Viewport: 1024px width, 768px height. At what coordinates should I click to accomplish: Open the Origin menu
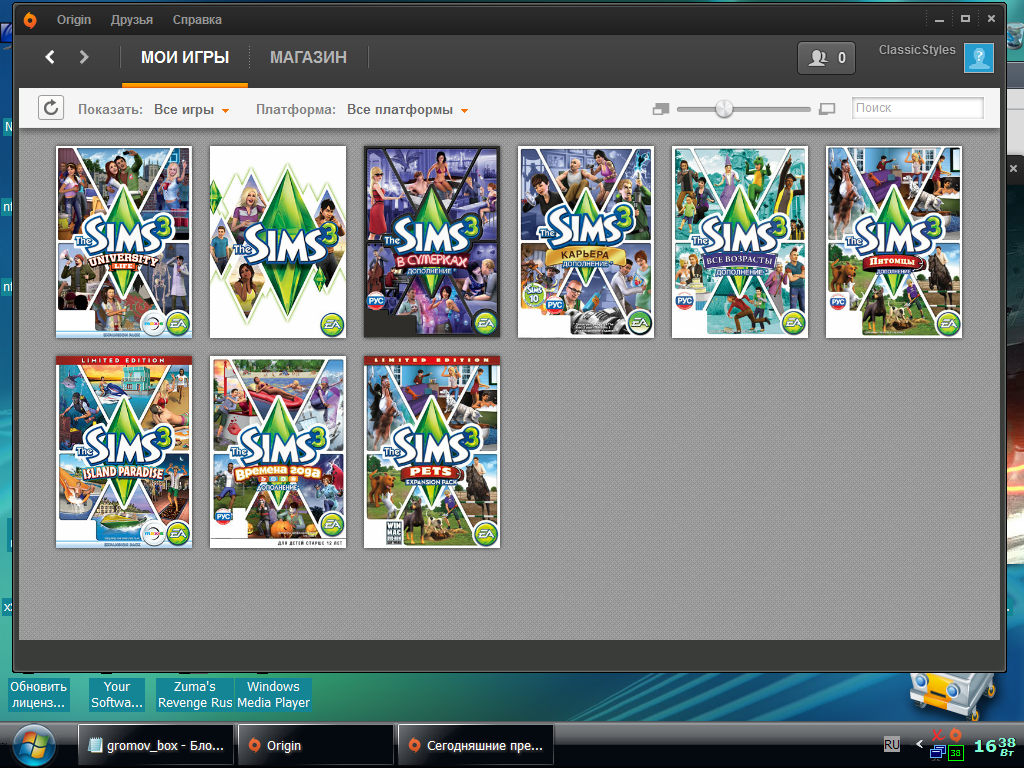pos(74,20)
